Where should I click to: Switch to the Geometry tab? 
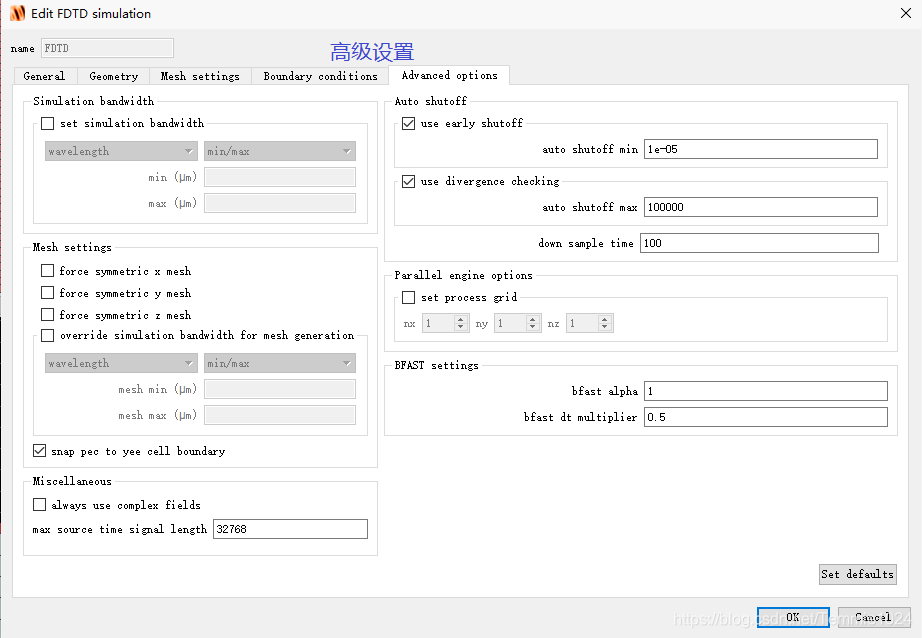113,76
